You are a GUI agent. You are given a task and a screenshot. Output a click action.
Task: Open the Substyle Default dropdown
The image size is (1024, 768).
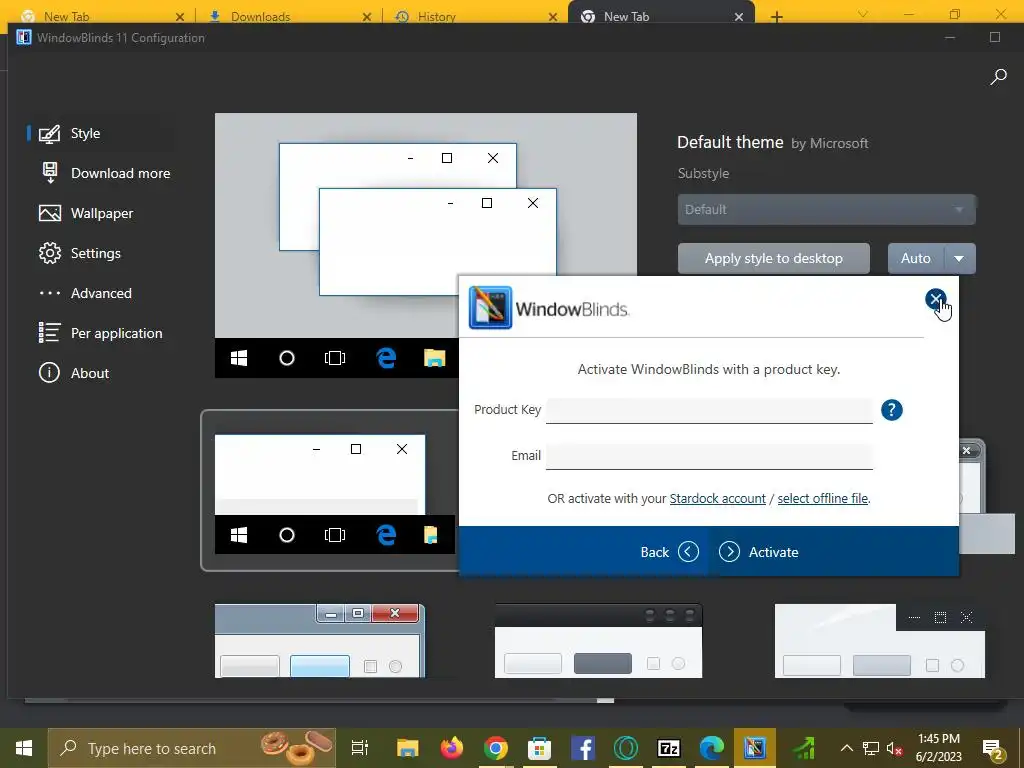click(x=826, y=210)
